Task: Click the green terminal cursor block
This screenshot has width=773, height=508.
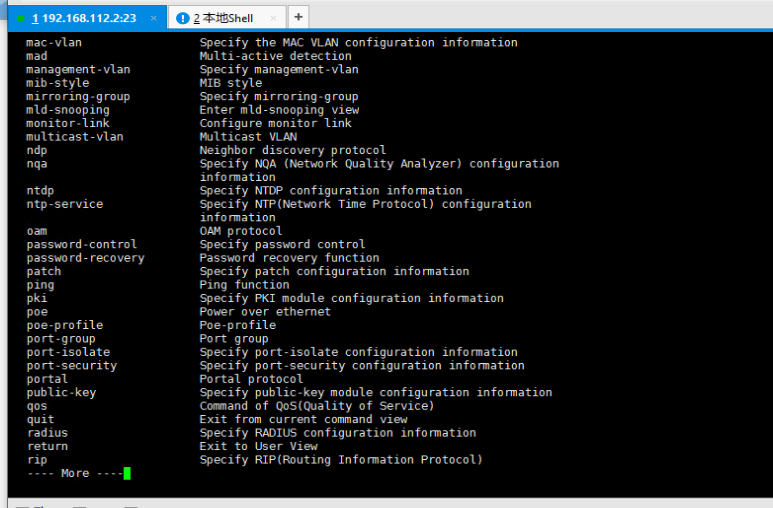Action: pyautogui.click(x=127, y=473)
